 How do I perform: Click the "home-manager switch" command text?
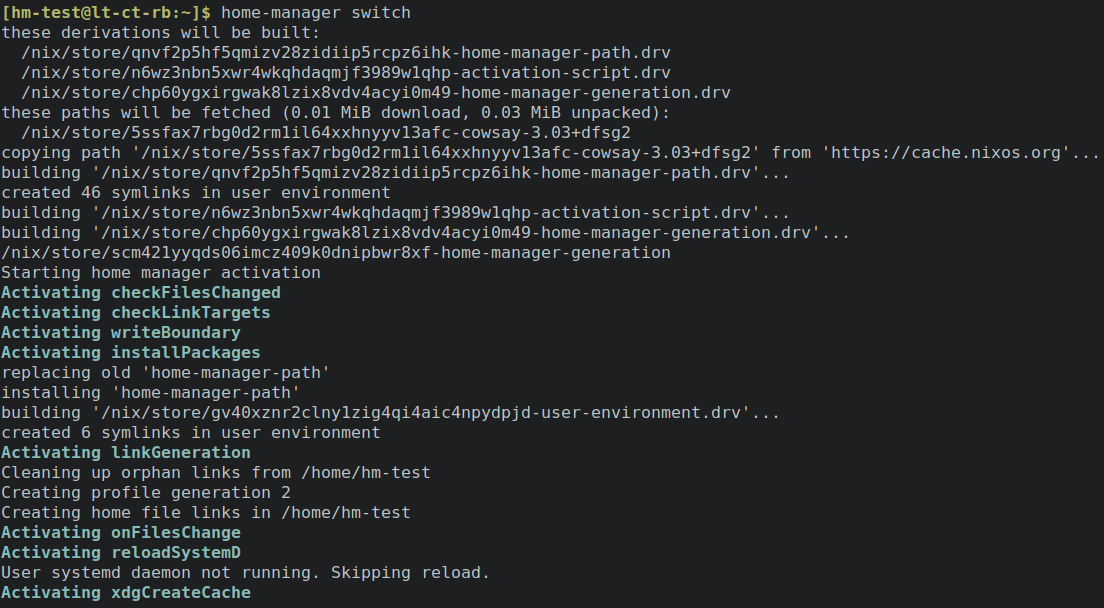(315, 13)
